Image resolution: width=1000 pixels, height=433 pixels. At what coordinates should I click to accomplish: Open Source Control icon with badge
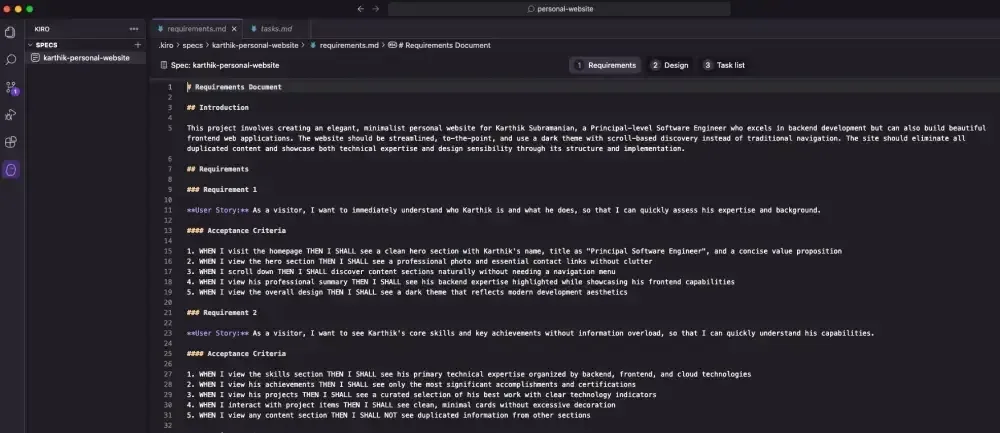(11, 87)
